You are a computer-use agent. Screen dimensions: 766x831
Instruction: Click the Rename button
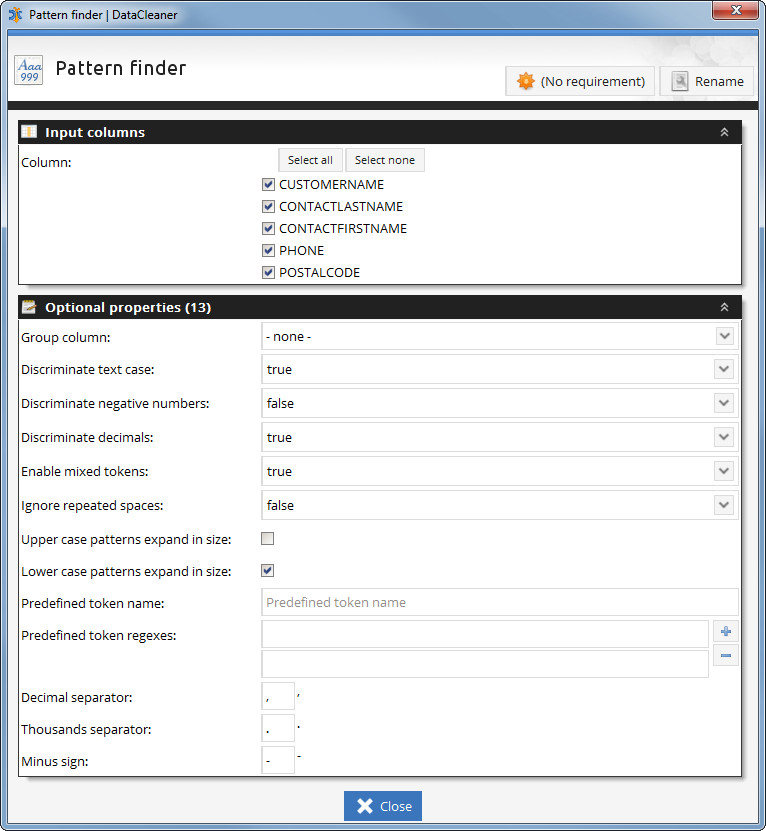(707, 81)
